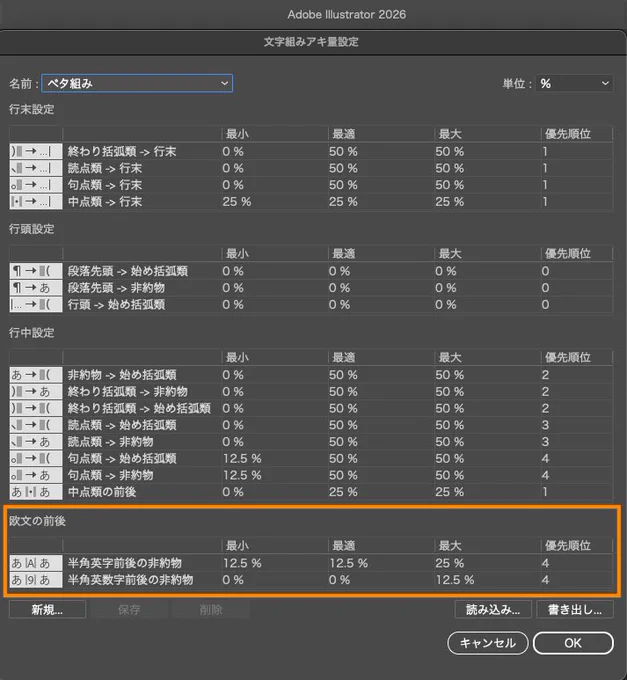This screenshot has height=680, width=627.
Task: Select 最小 value for 終わり括弧類 -> 行末
Action: pyautogui.click(x=233, y=152)
